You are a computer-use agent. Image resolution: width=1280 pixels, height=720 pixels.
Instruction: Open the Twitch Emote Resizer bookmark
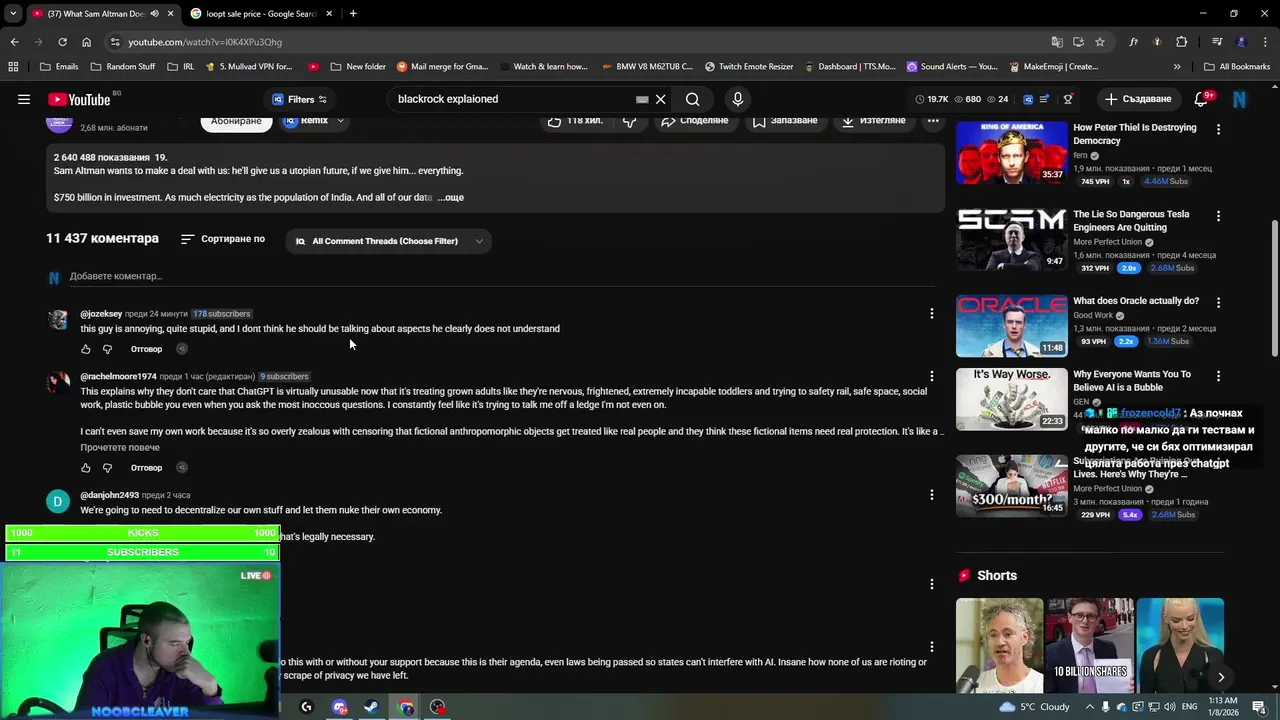[x=749, y=67]
